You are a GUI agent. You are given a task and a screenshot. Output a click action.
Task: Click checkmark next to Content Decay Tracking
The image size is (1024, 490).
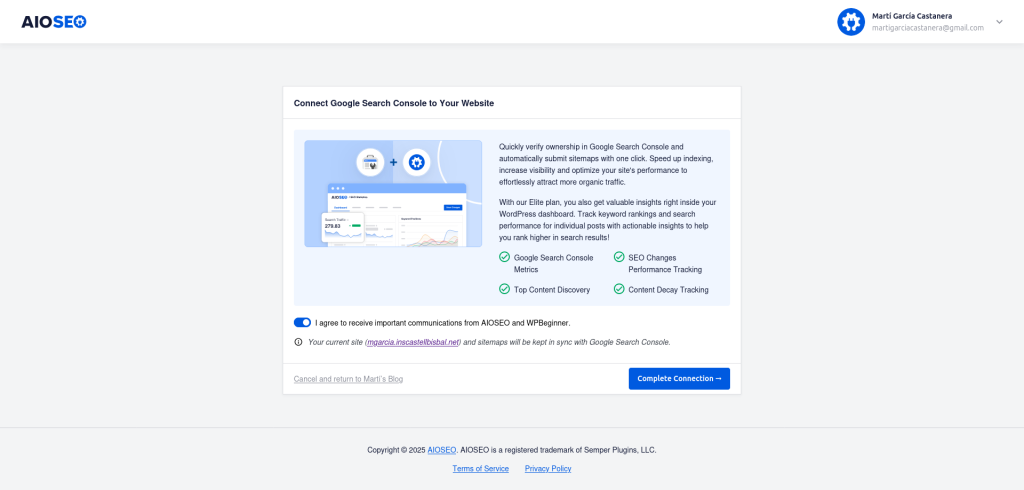pos(619,289)
